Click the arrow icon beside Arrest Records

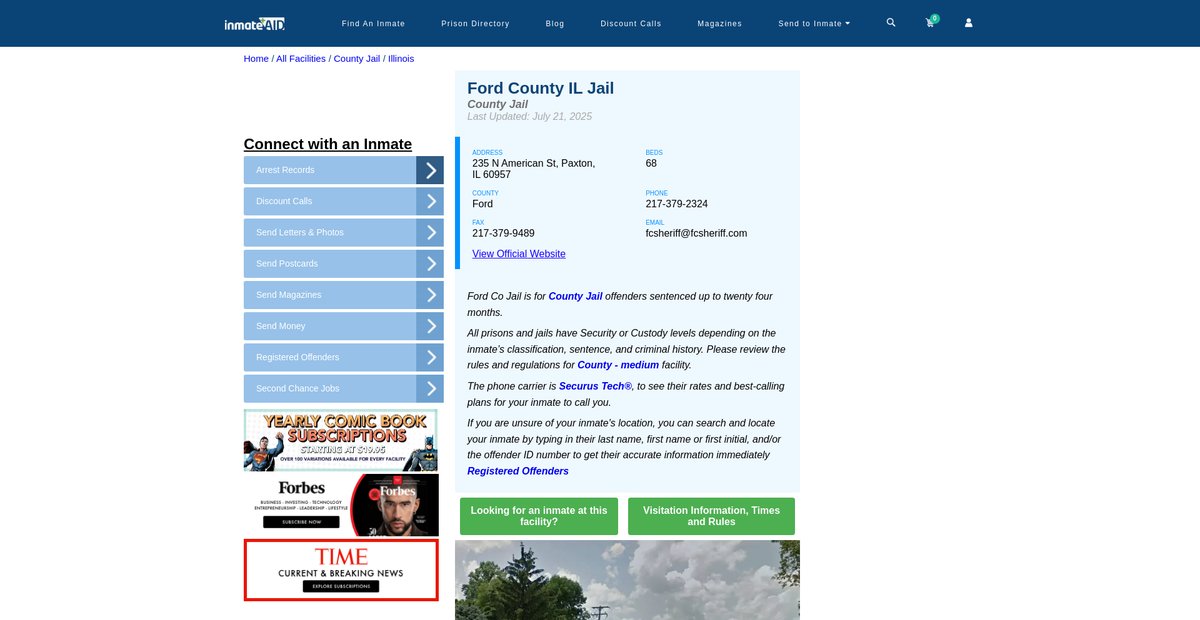click(x=430, y=170)
